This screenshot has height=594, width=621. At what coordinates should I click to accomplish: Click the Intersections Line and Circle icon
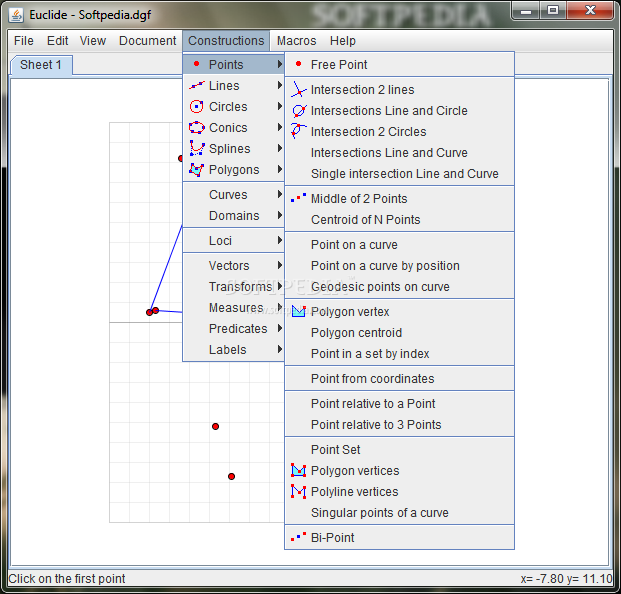click(x=299, y=110)
